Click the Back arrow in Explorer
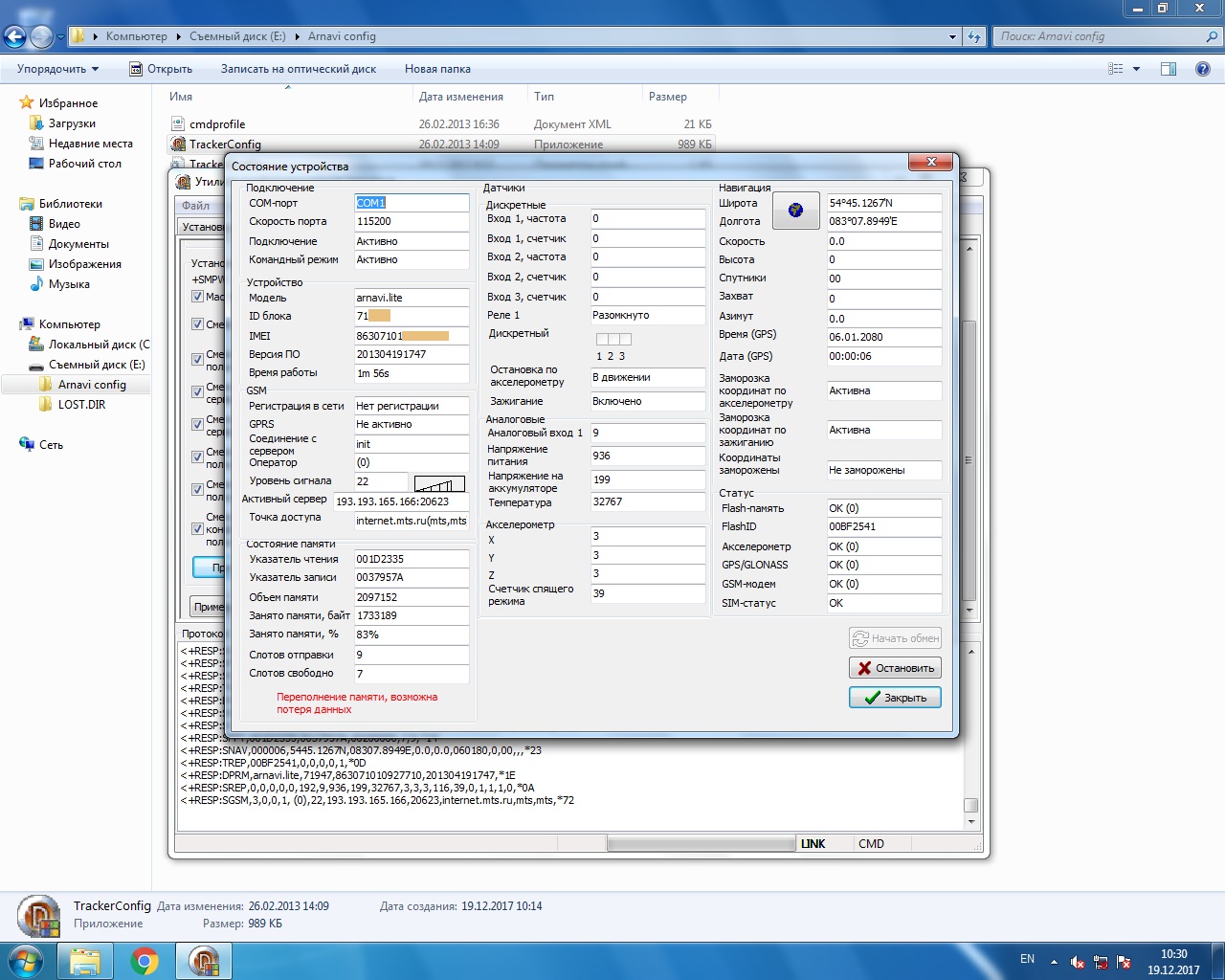This screenshot has height=980, width=1225. click(x=15, y=37)
